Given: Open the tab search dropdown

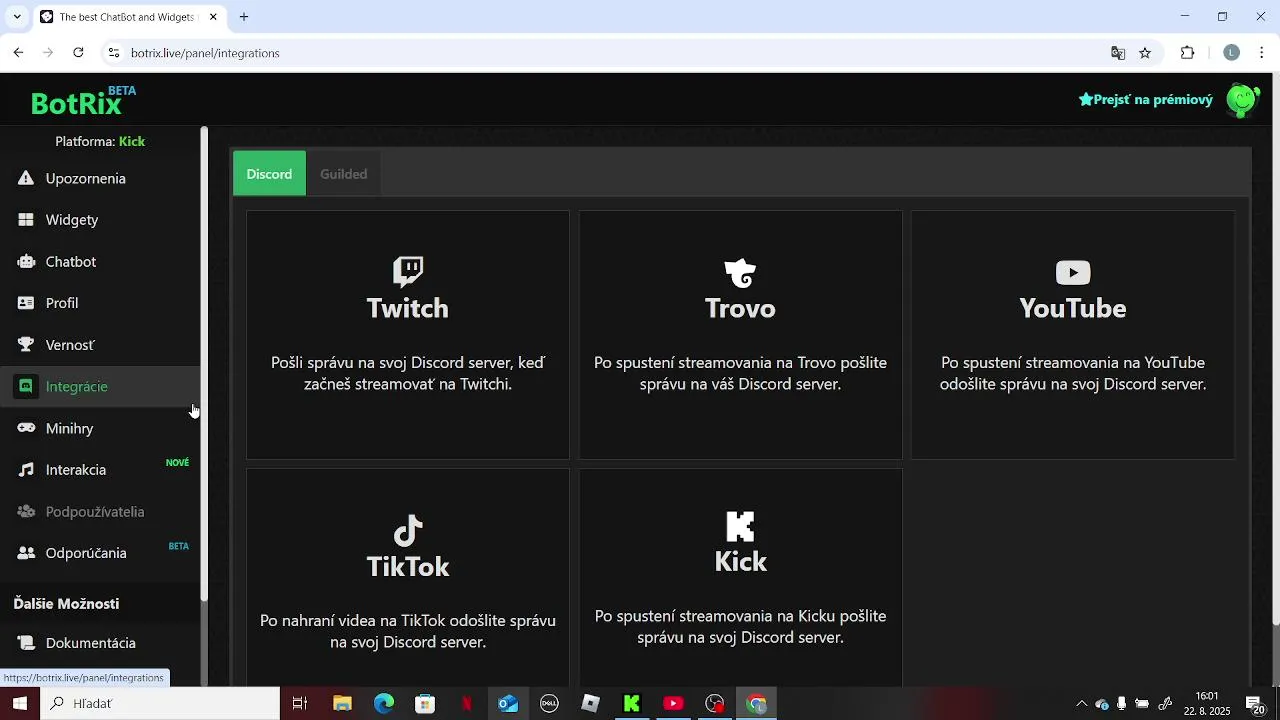Looking at the screenshot, I should pyautogui.click(x=17, y=17).
